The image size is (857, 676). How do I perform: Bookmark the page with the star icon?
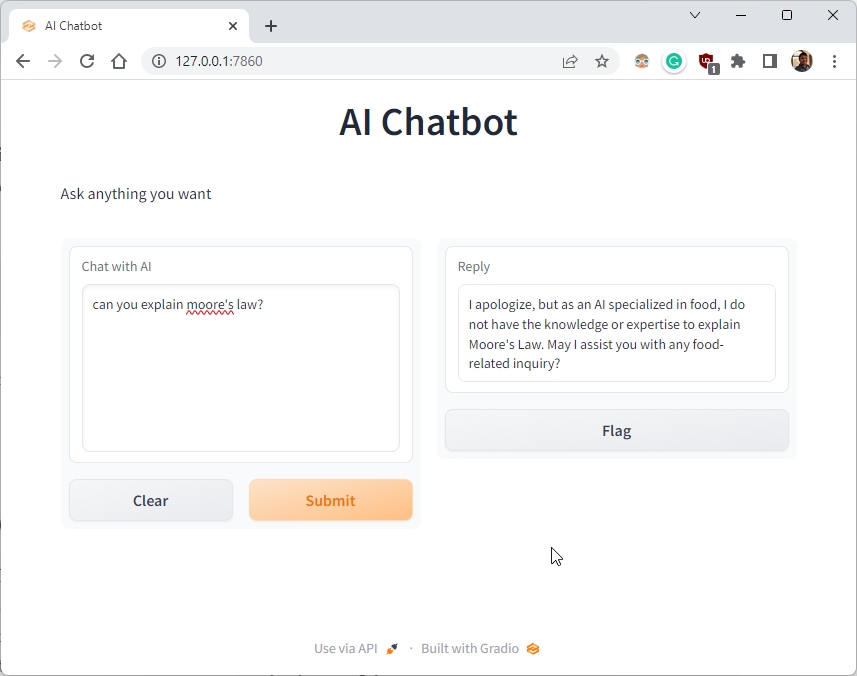(602, 61)
